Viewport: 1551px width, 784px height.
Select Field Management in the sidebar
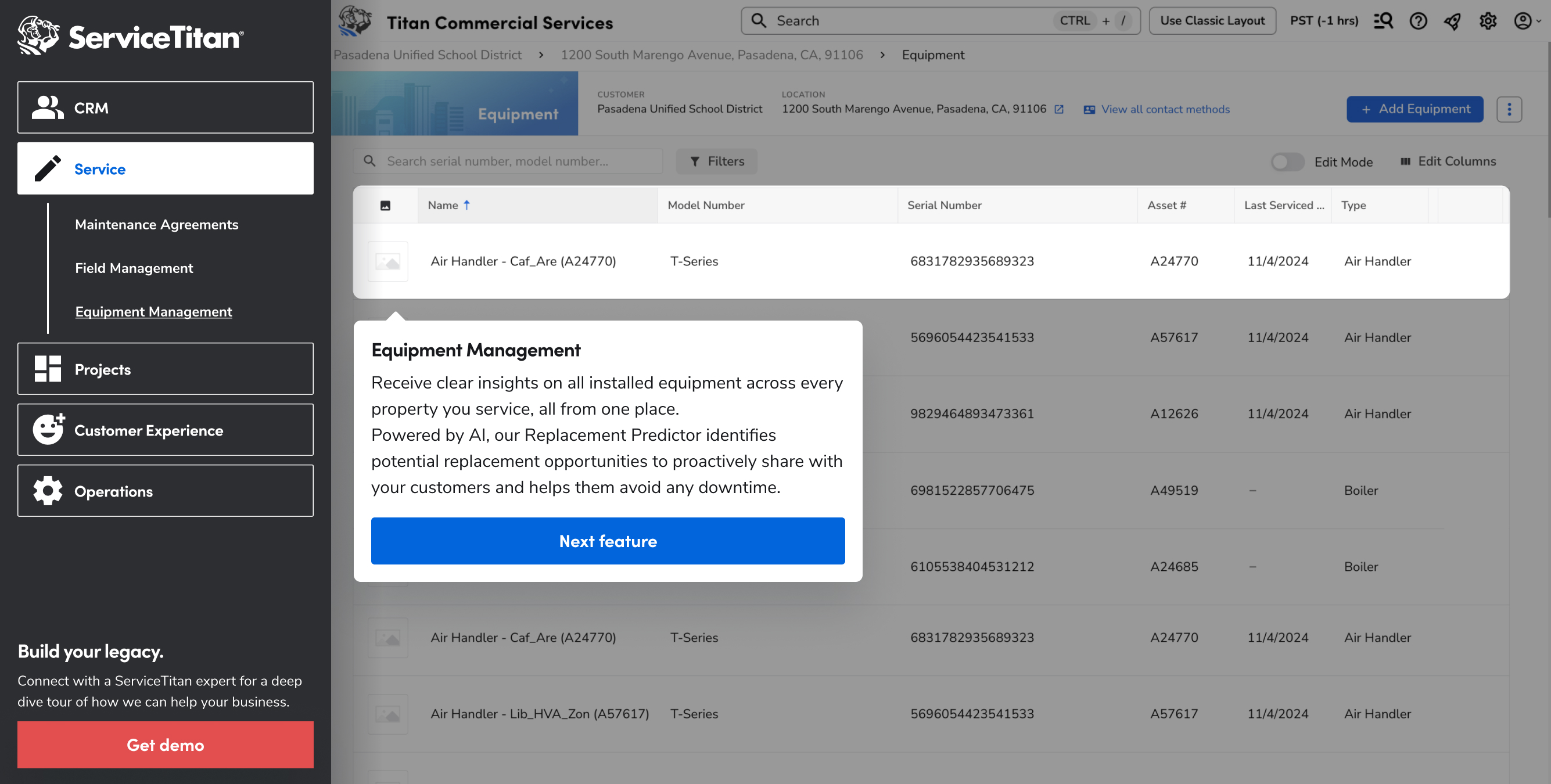(x=134, y=268)
